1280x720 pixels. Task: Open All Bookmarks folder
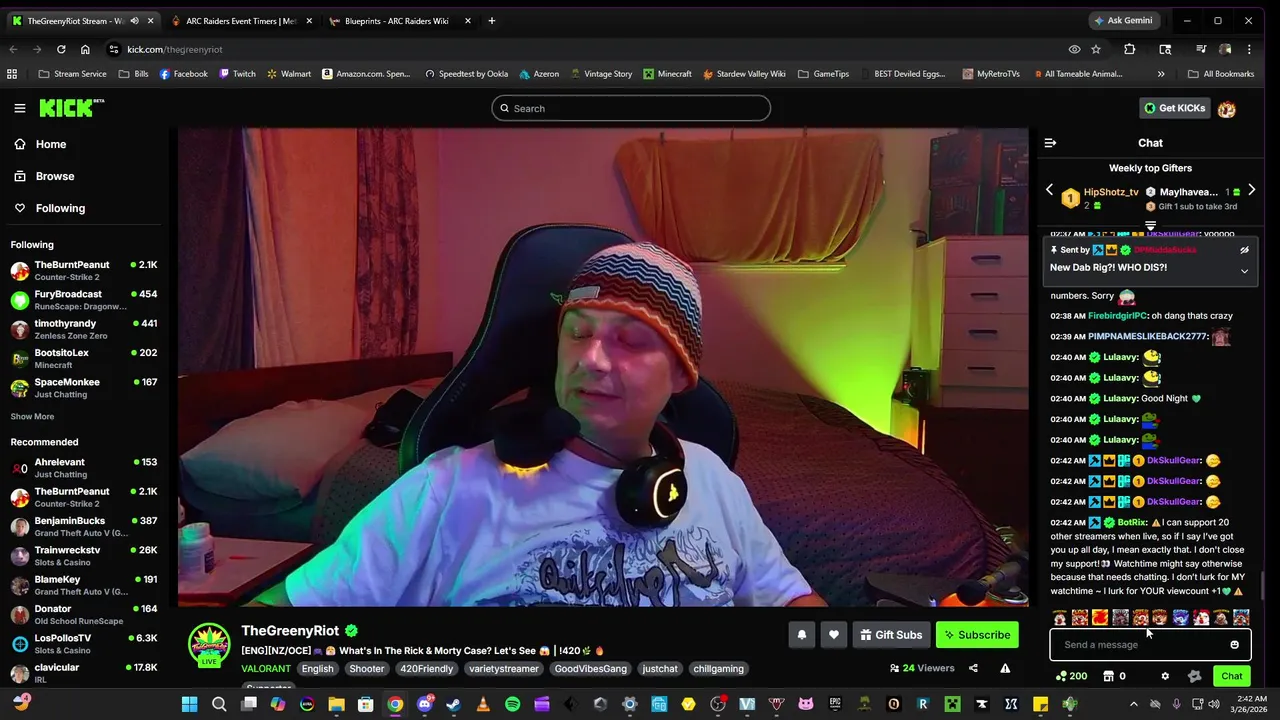tap(1220, 74)
